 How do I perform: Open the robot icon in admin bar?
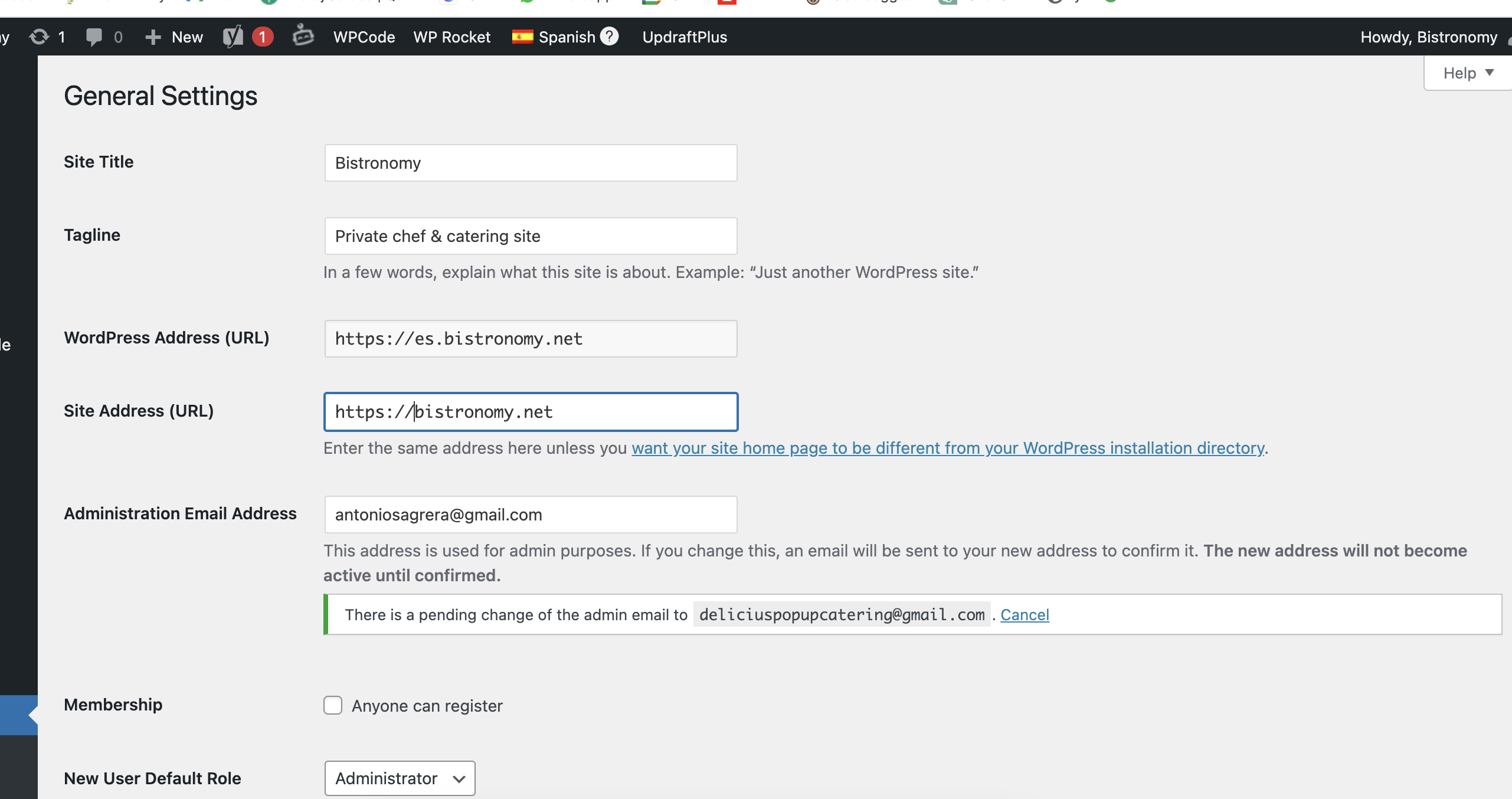coord(303,35)
